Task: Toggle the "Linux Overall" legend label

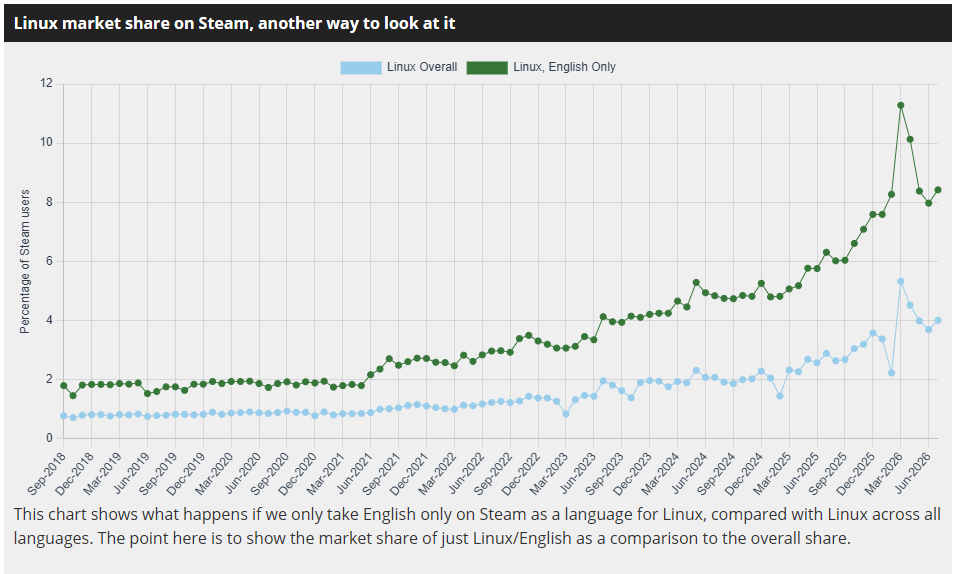Action: [x=422, y=67]
